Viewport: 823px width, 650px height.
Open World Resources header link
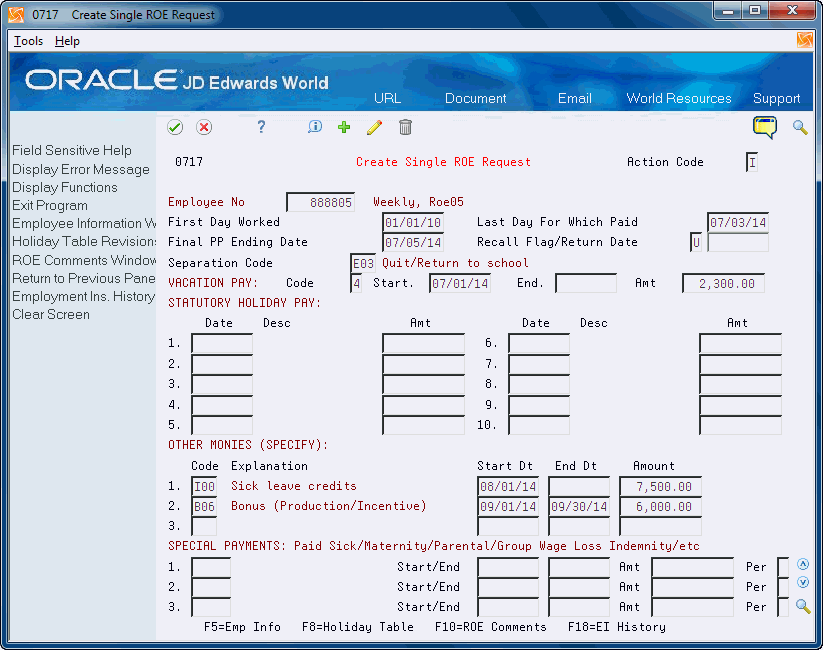pyautogui.click(x=679, y=98)
